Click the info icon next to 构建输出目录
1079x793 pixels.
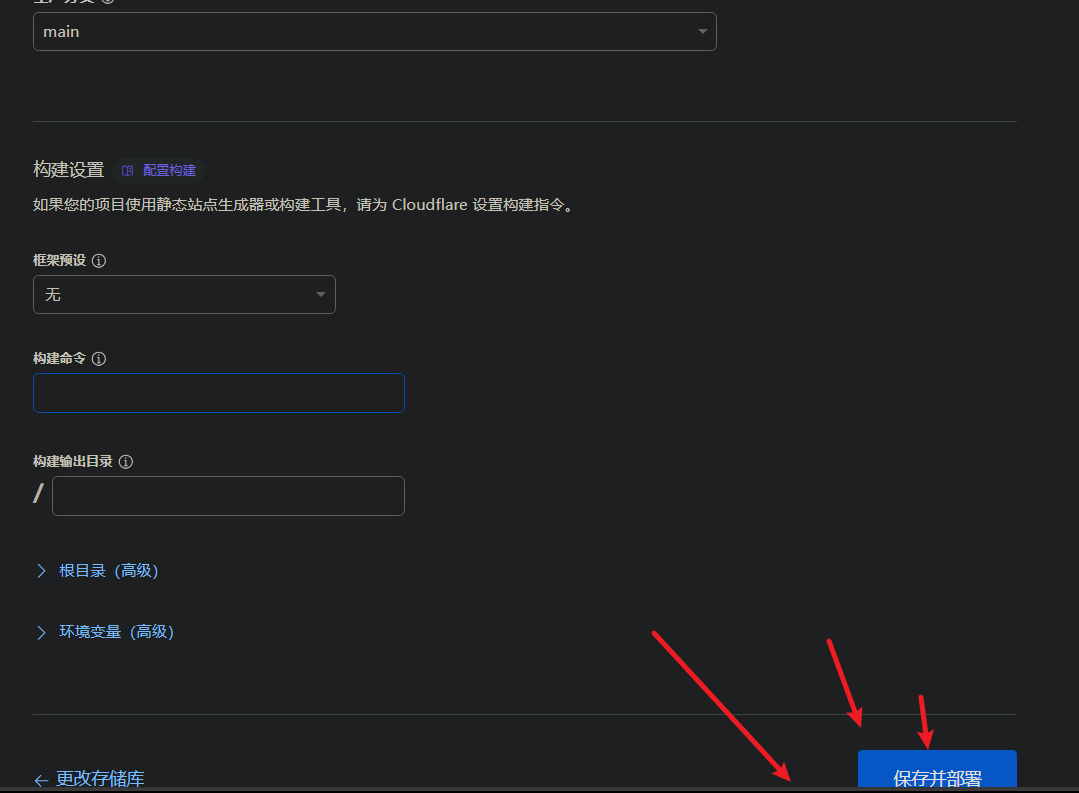pos(126,462)
